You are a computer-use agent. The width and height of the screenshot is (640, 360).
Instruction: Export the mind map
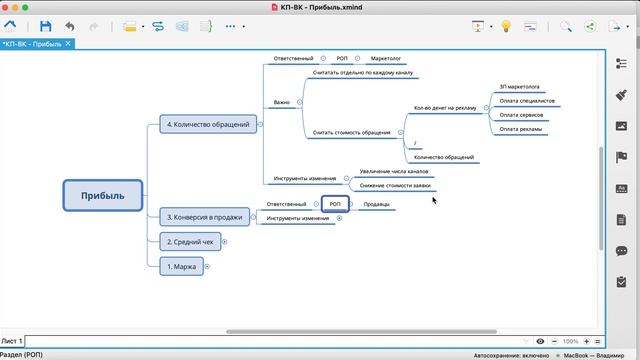[614, 27]
